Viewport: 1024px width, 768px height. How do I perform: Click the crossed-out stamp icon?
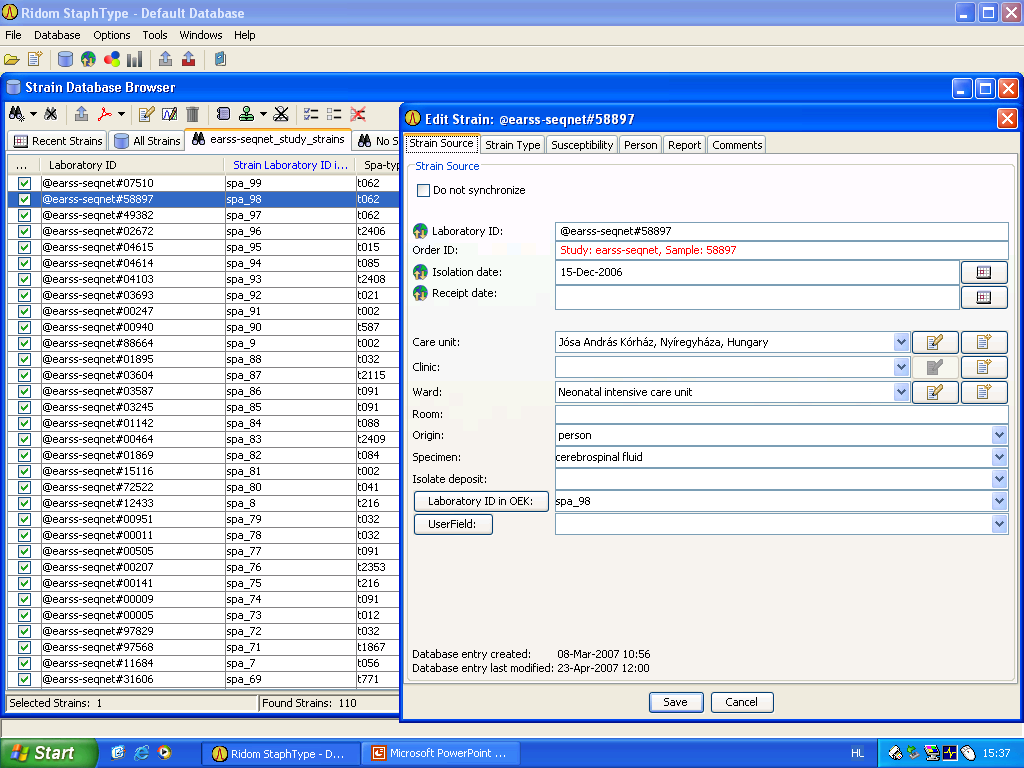281,114
